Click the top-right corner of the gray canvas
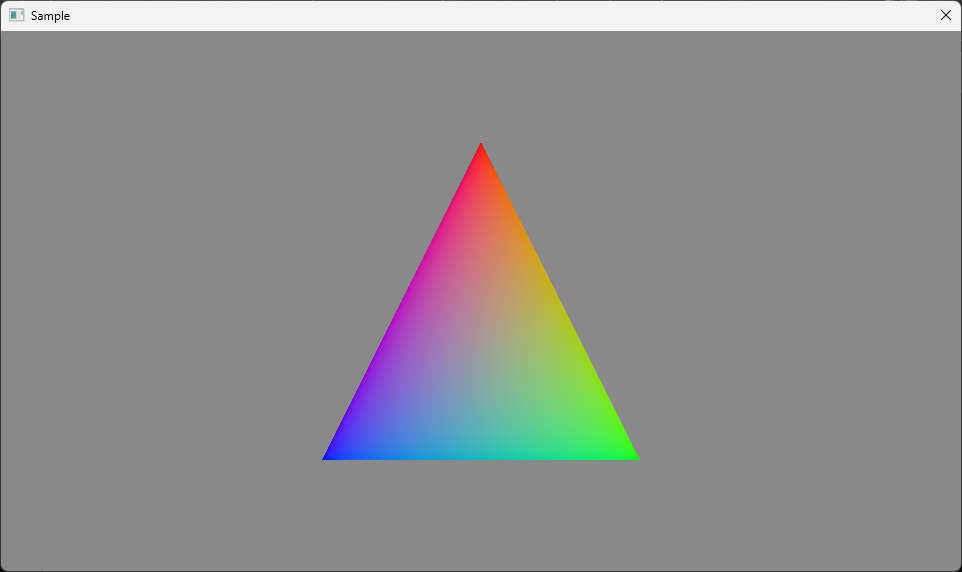The height and width of the screenshot is (572, 962). [956, 35]
